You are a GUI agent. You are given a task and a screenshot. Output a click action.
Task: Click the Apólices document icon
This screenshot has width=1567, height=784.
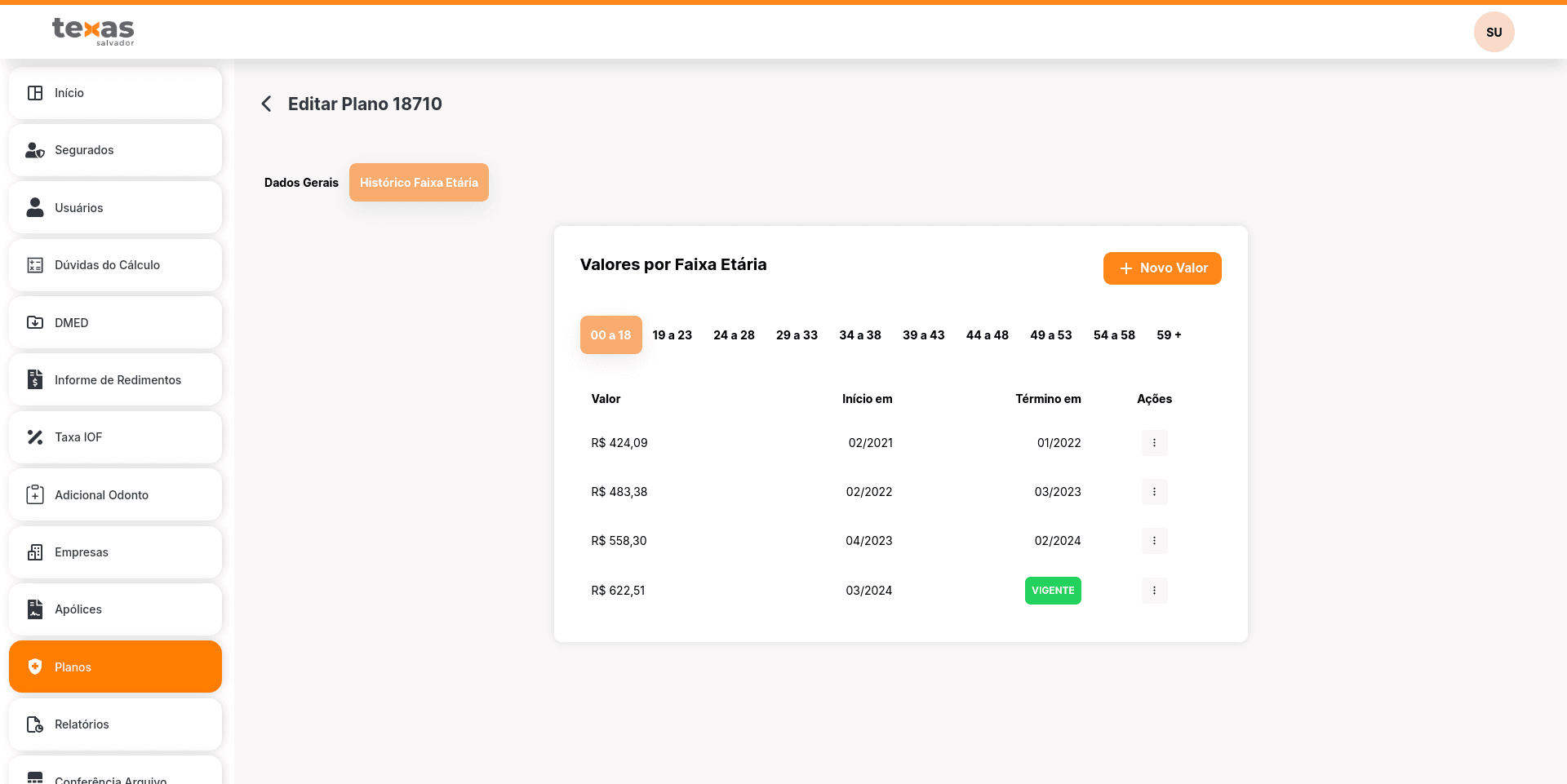[x=35, y=609]
